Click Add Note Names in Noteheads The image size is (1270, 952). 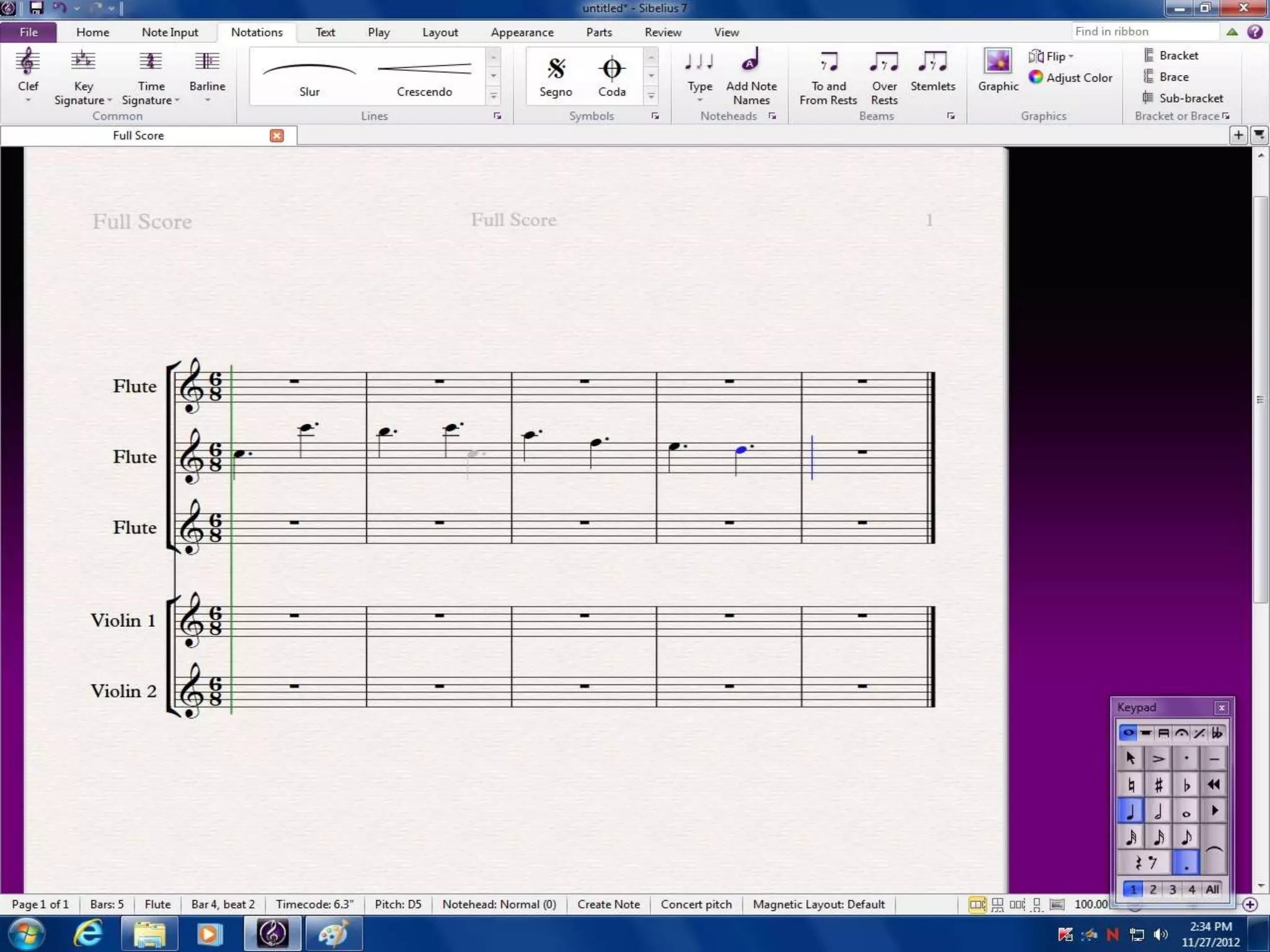click(751, 76)
